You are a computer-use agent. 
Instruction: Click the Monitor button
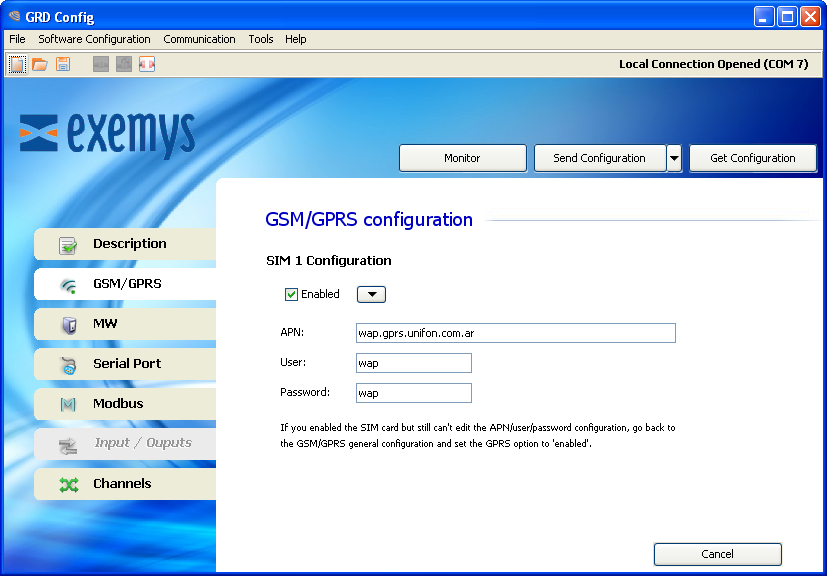click(x=462, y=158)
